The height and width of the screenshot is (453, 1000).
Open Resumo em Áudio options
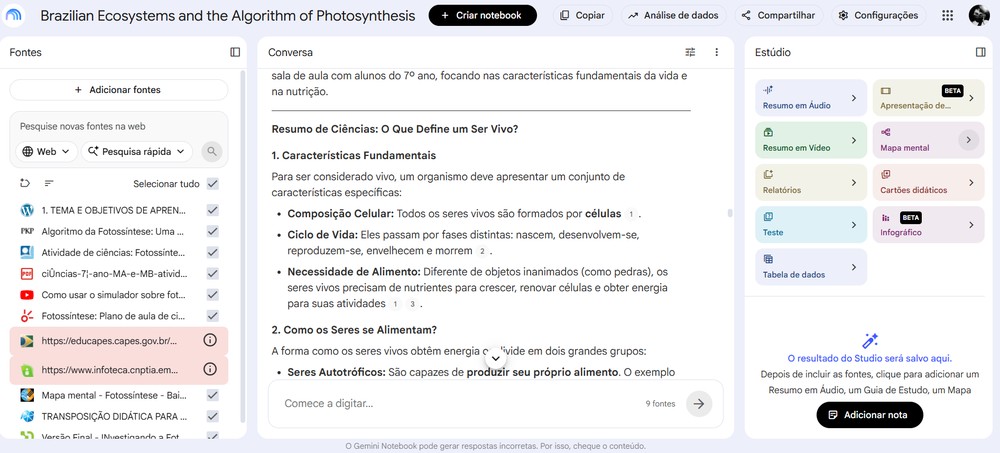(x=811, y=98)
